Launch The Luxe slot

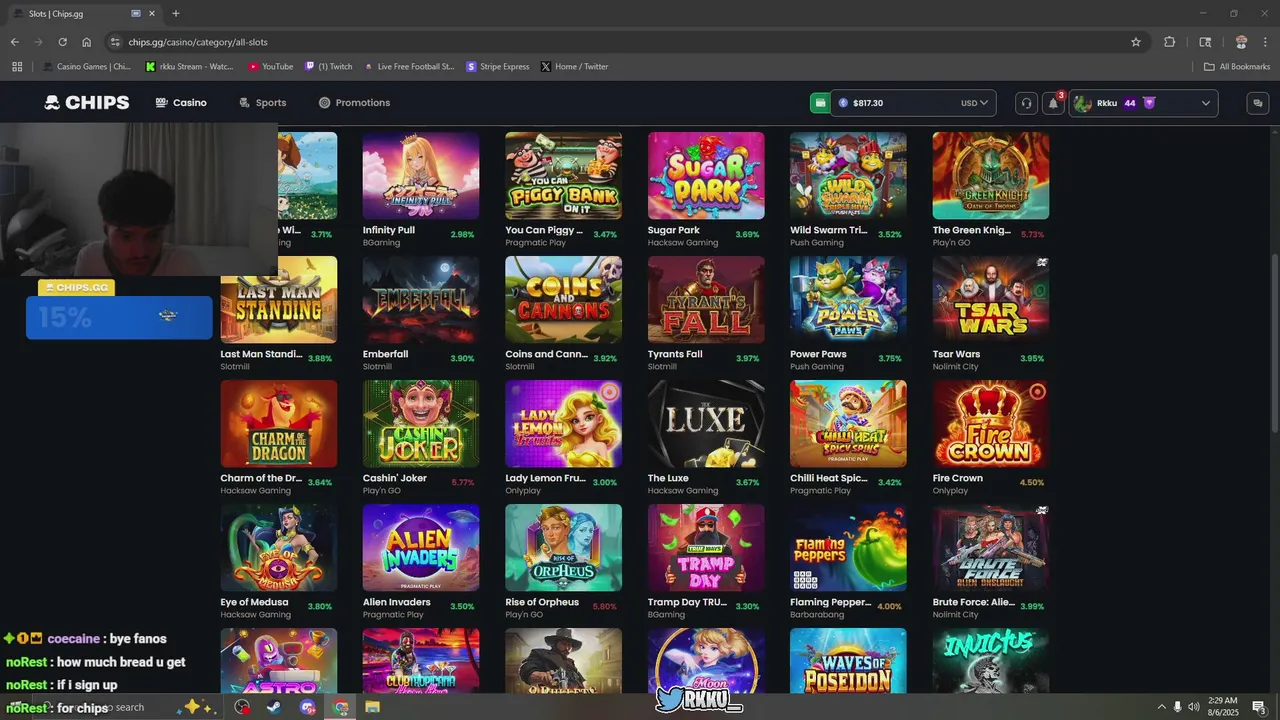[706, 424]
